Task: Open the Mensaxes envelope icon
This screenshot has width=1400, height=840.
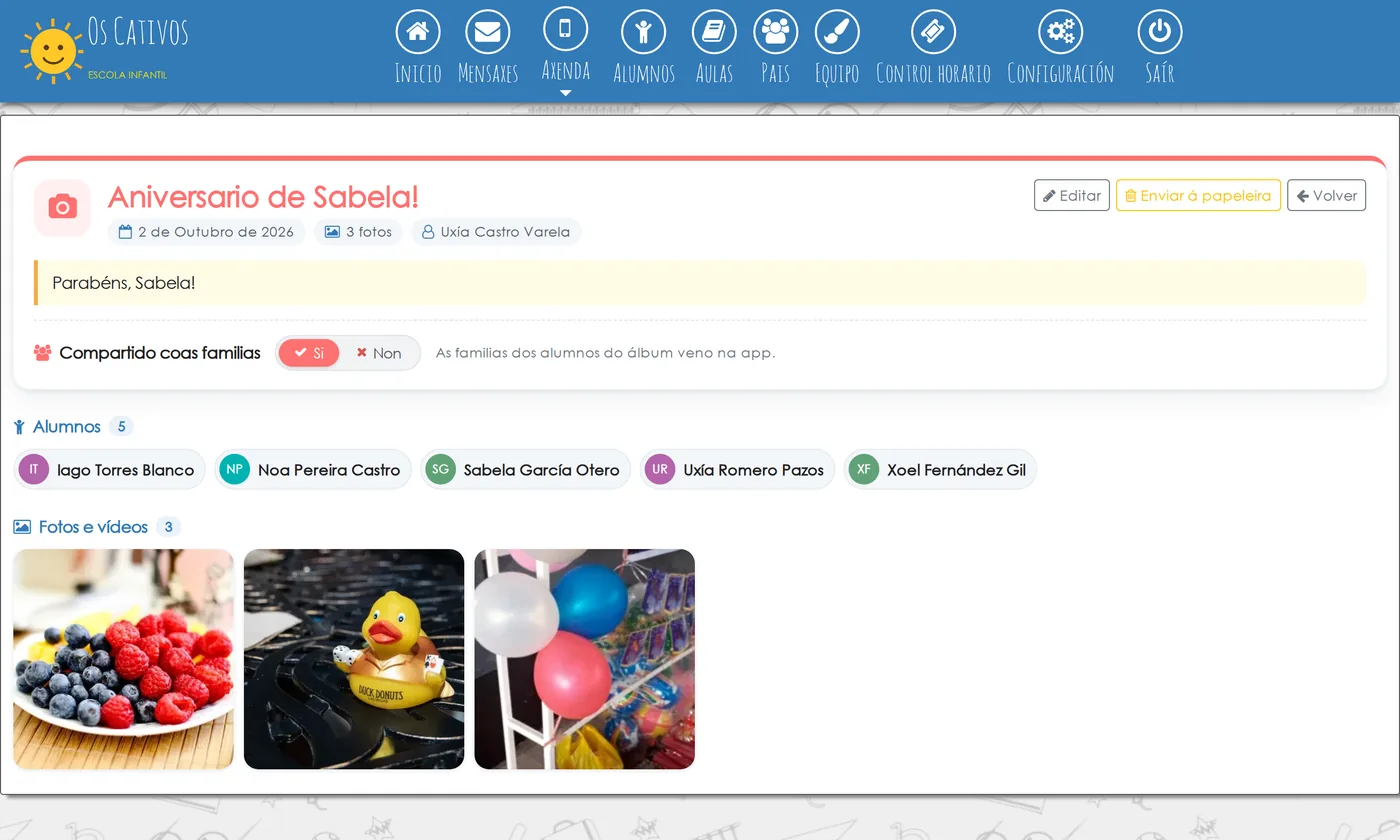Action: 488,32
